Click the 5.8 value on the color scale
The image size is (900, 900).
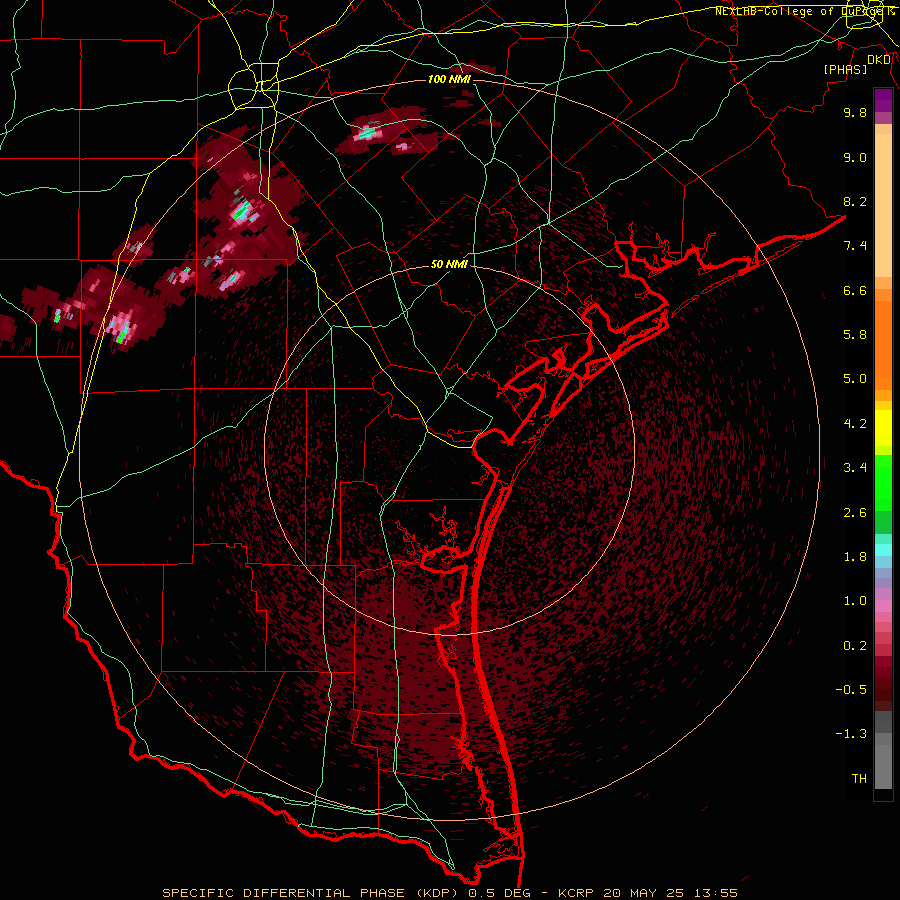click(855, 335)
